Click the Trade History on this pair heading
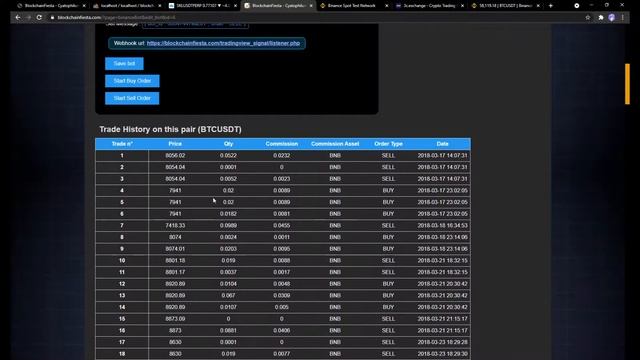The image size is (640, 360). (171, 129)
